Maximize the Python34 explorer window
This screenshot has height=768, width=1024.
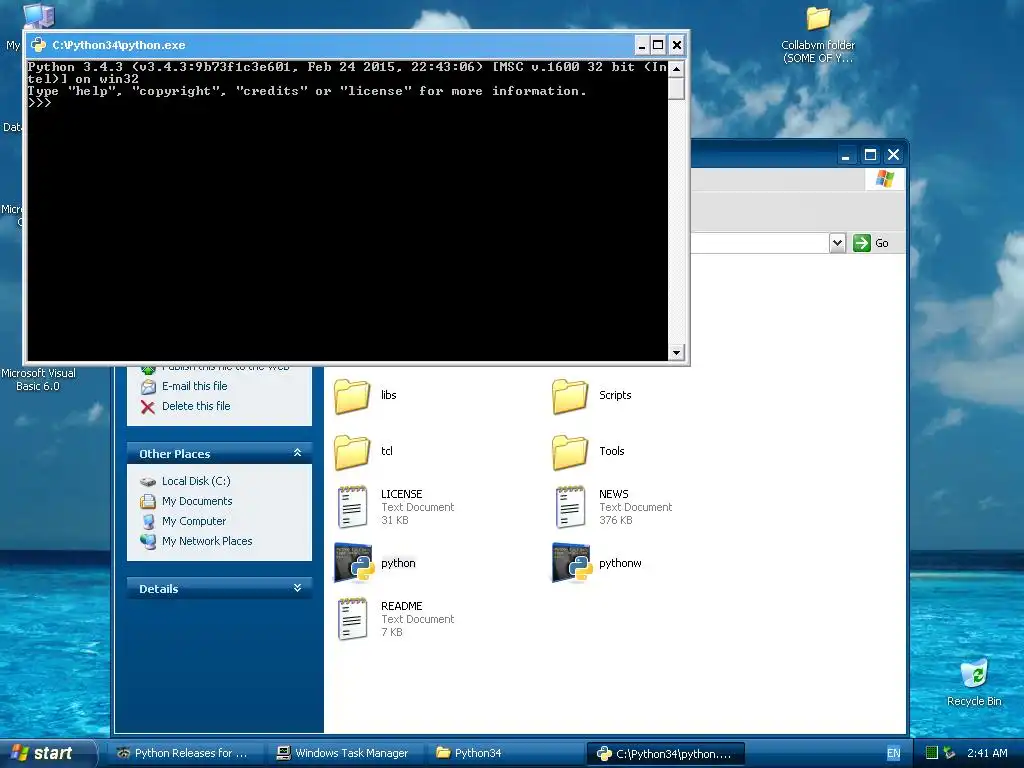(x=870, y=155)
